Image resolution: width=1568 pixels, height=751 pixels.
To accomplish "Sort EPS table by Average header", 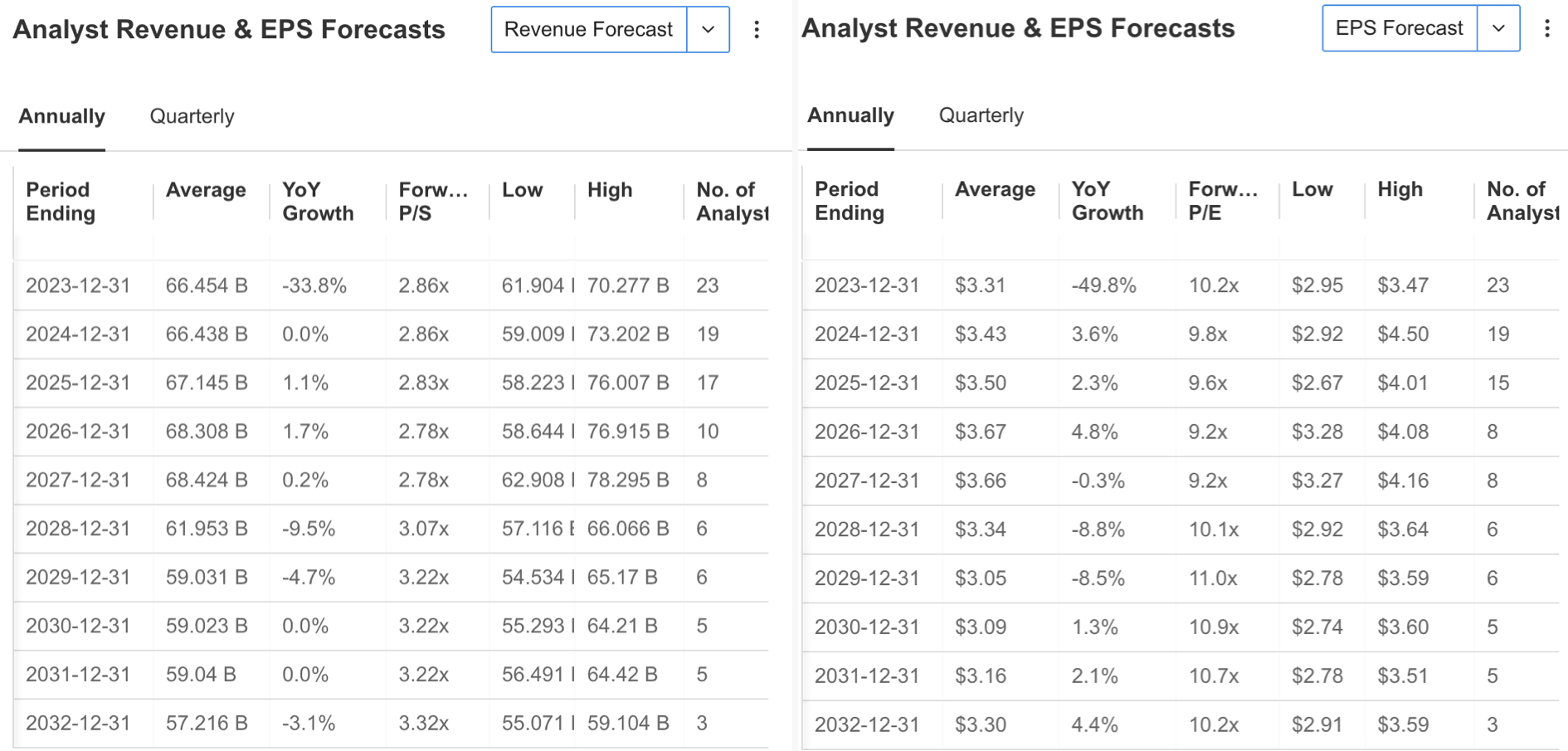I will [x=995, y=189].
